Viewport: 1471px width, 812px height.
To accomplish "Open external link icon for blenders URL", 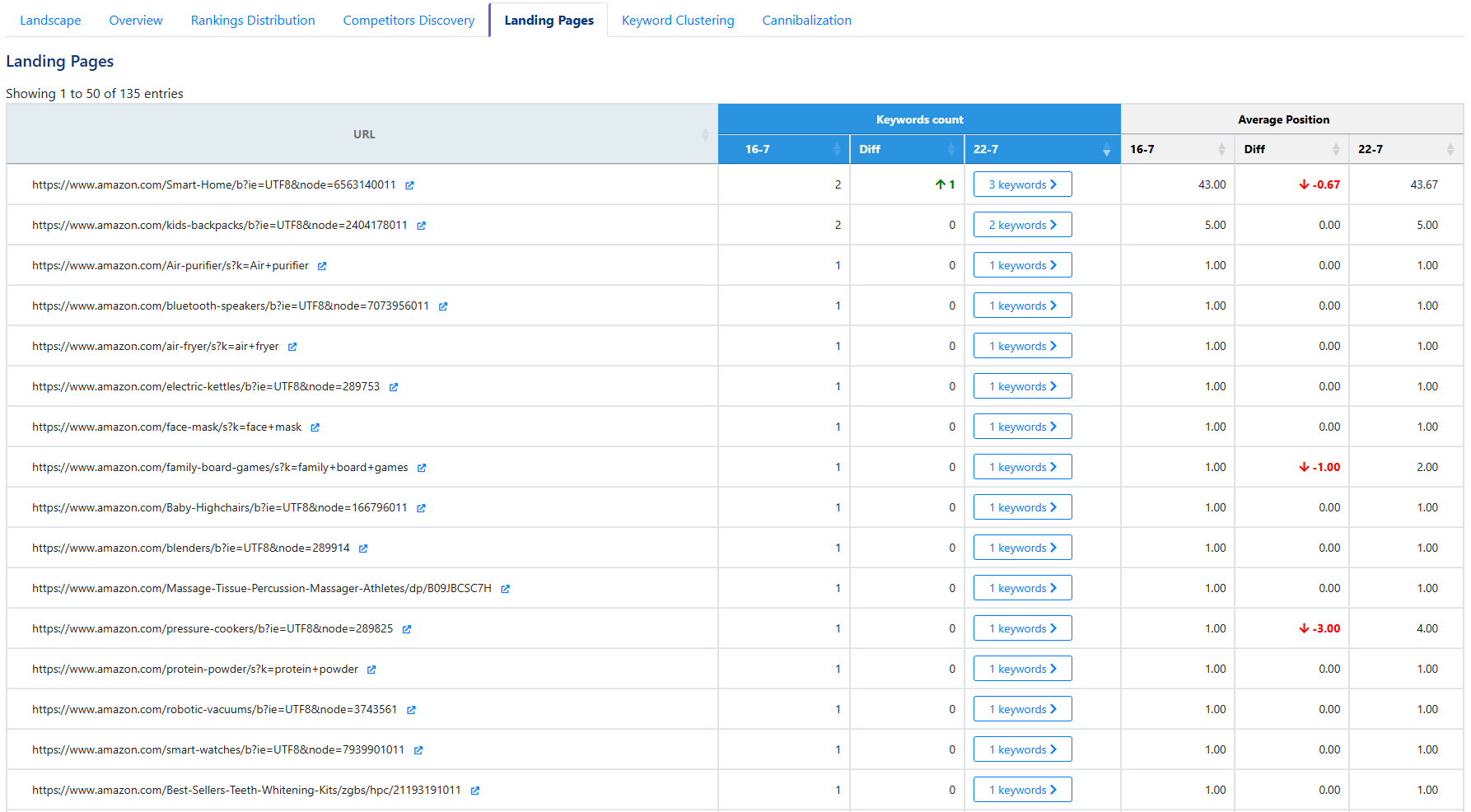I will point(363,548).
